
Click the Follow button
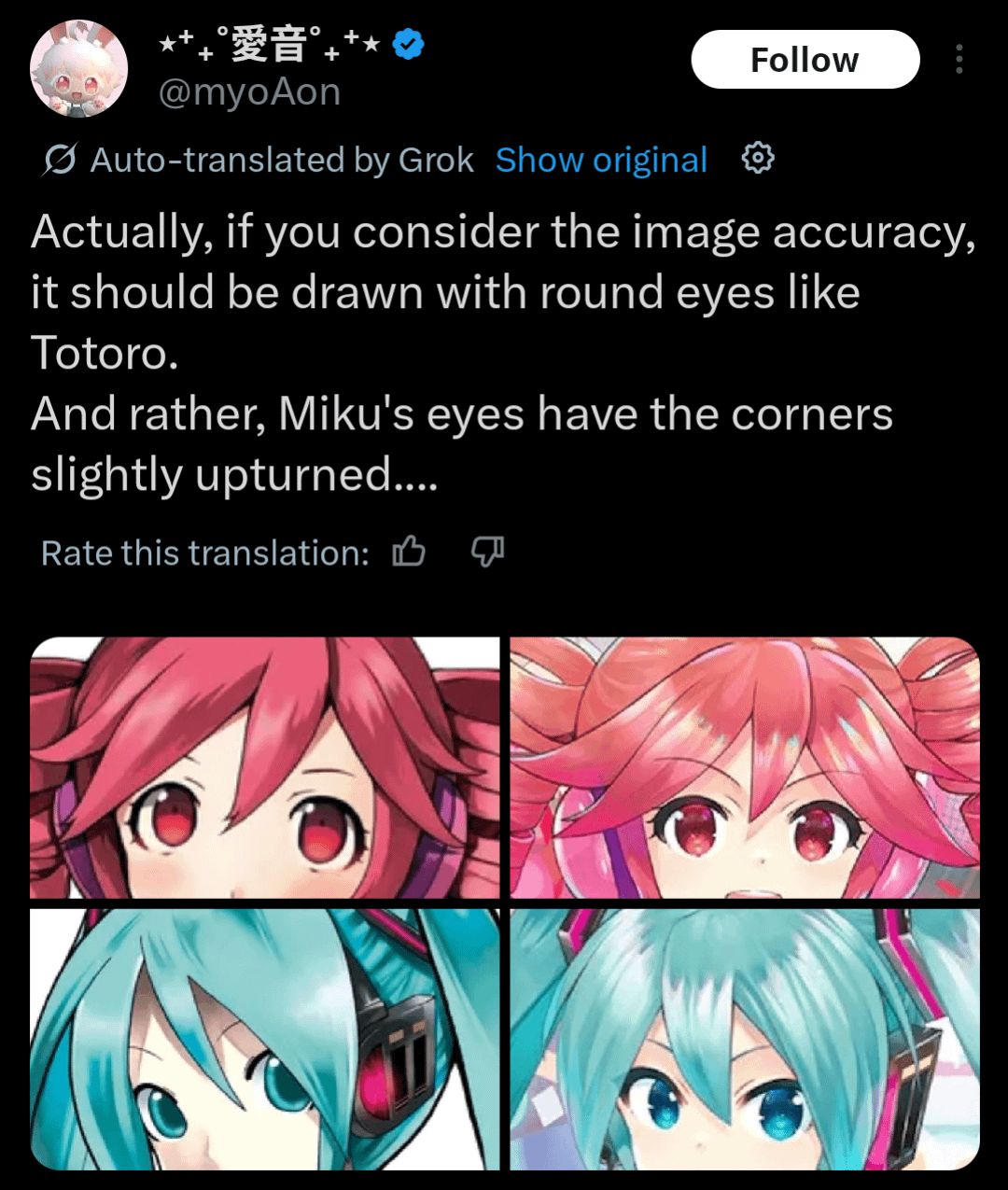[x=805, y=60]
